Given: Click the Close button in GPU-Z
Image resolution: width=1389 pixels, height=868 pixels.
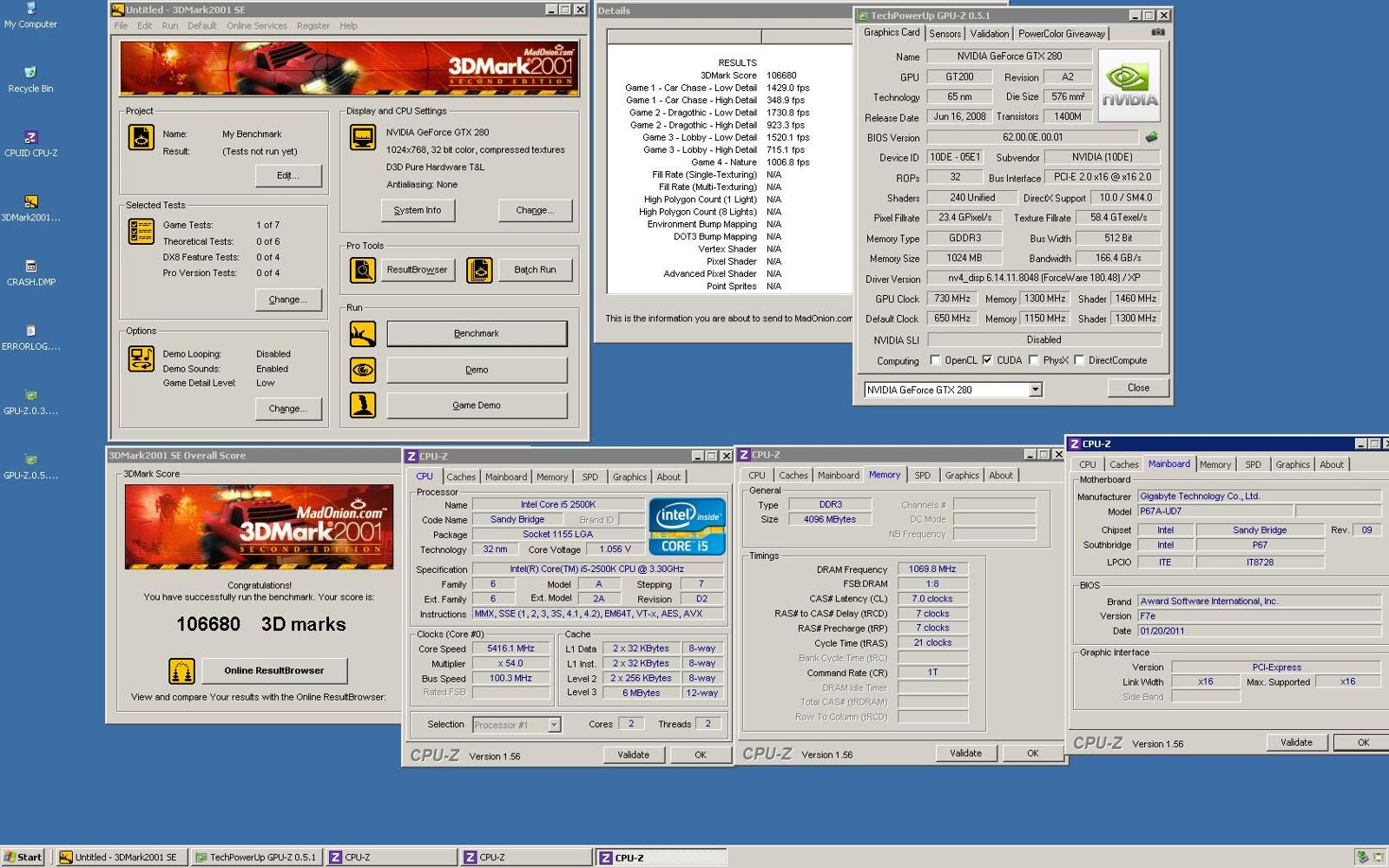Looking at the screenshot, I should [x=1138, y=388].
